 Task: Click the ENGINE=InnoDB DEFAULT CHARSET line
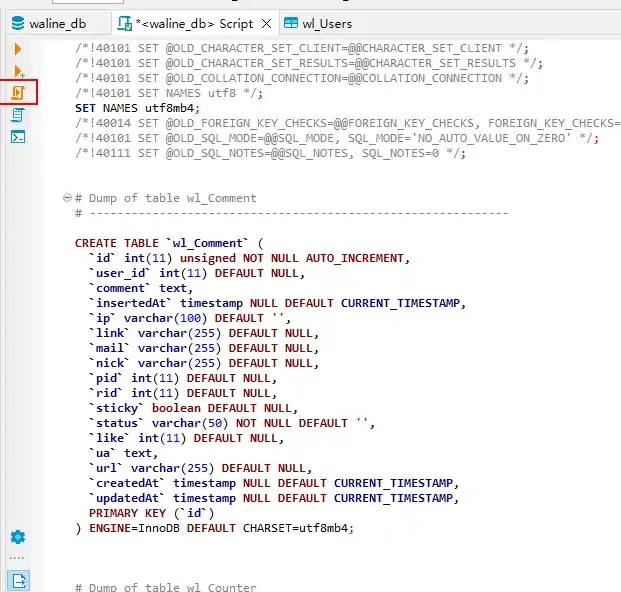click(x=214, y=528)
